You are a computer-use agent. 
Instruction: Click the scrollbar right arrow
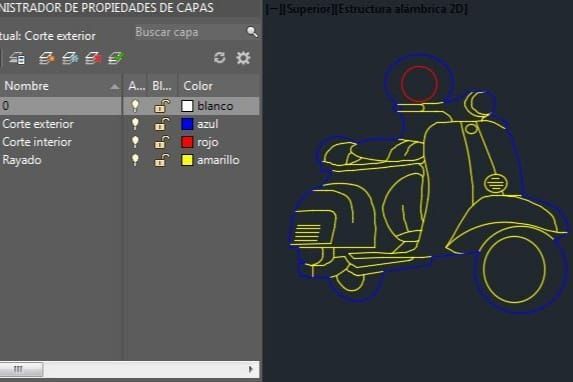pos(251,369)
